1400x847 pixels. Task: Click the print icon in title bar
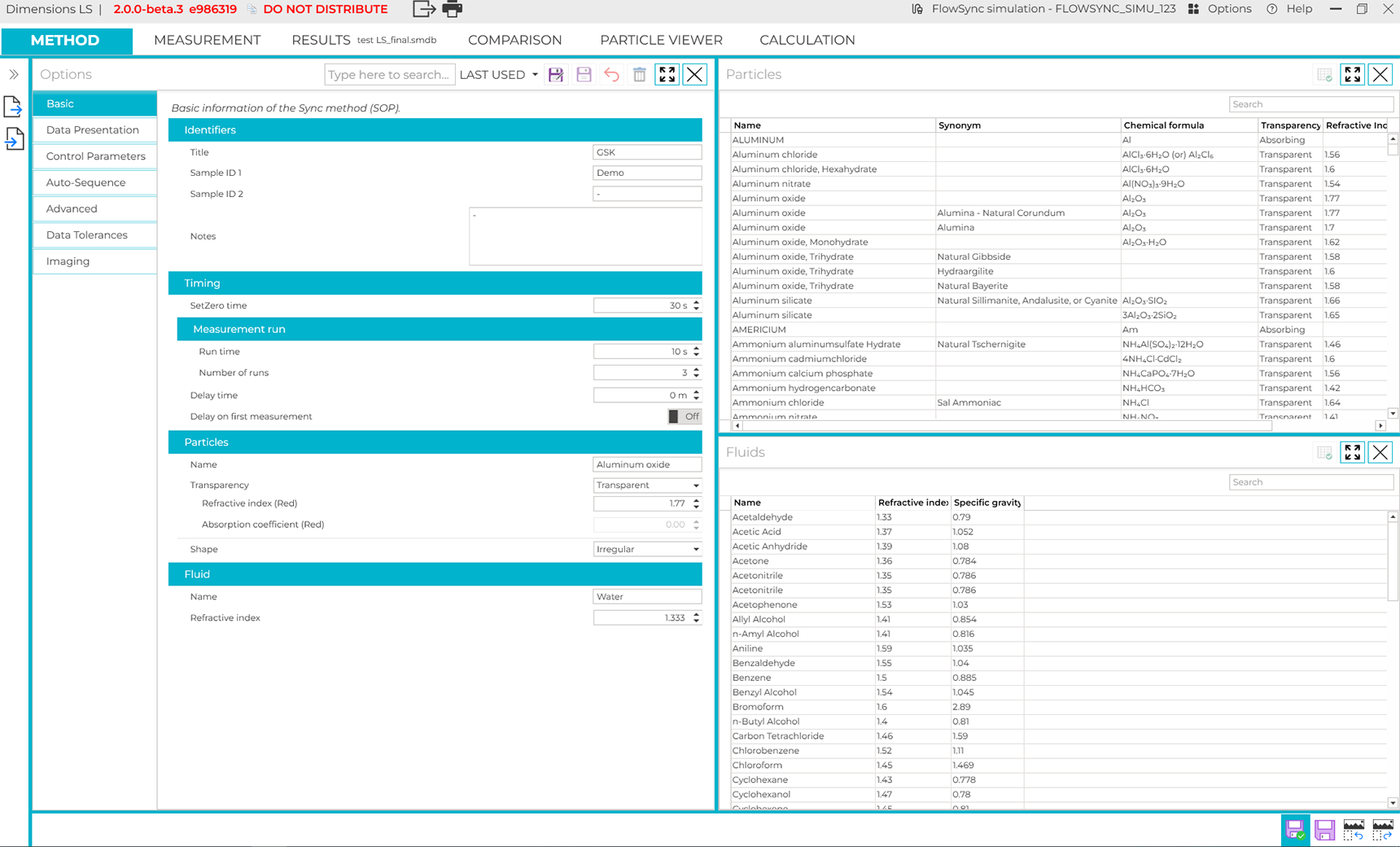[452, 9]
